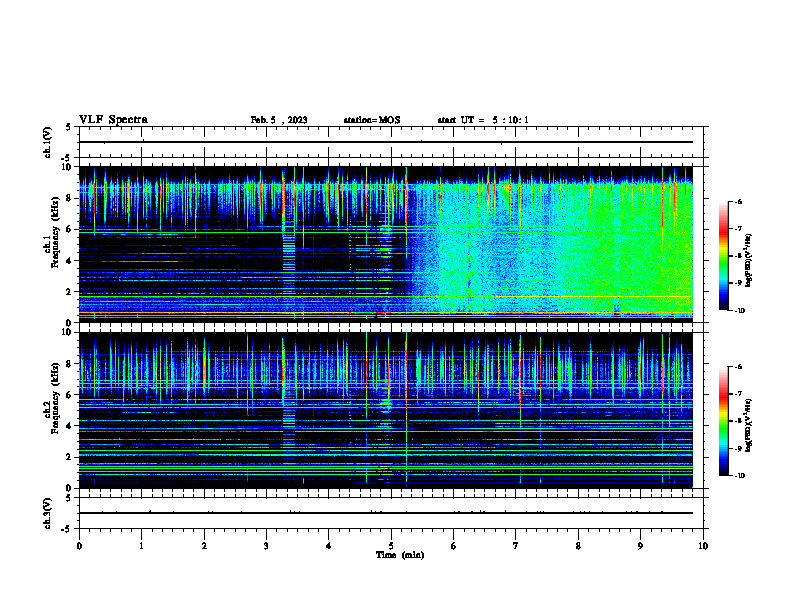Click the ch.1 voltage trace line
792x612 pixels.
[386, 142]
